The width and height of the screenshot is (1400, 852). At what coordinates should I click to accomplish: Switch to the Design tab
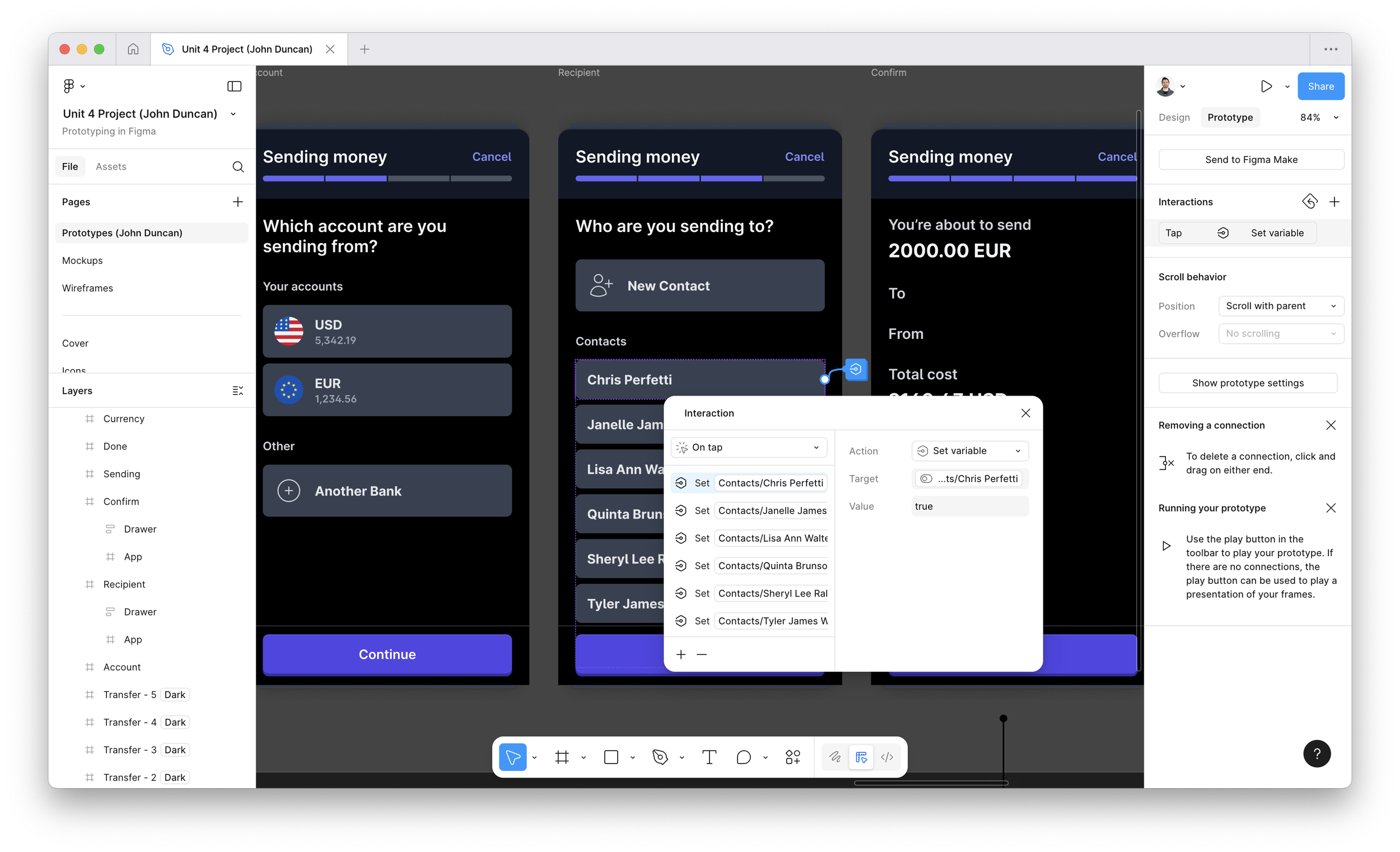pos(1174,117)
